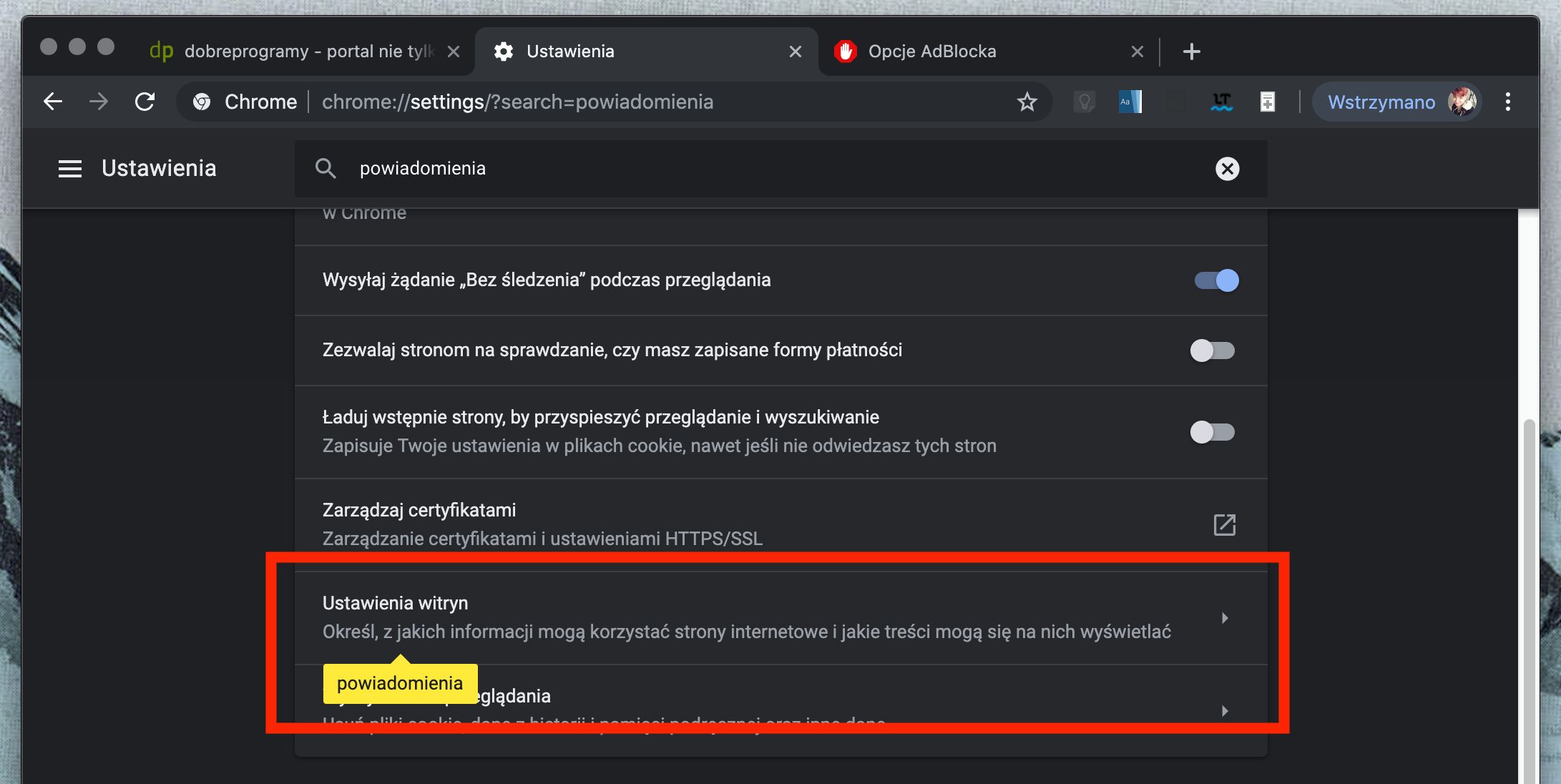Open the settings search magnifier icon
This screenshot has width=1561, height=784.
(326, 168)
